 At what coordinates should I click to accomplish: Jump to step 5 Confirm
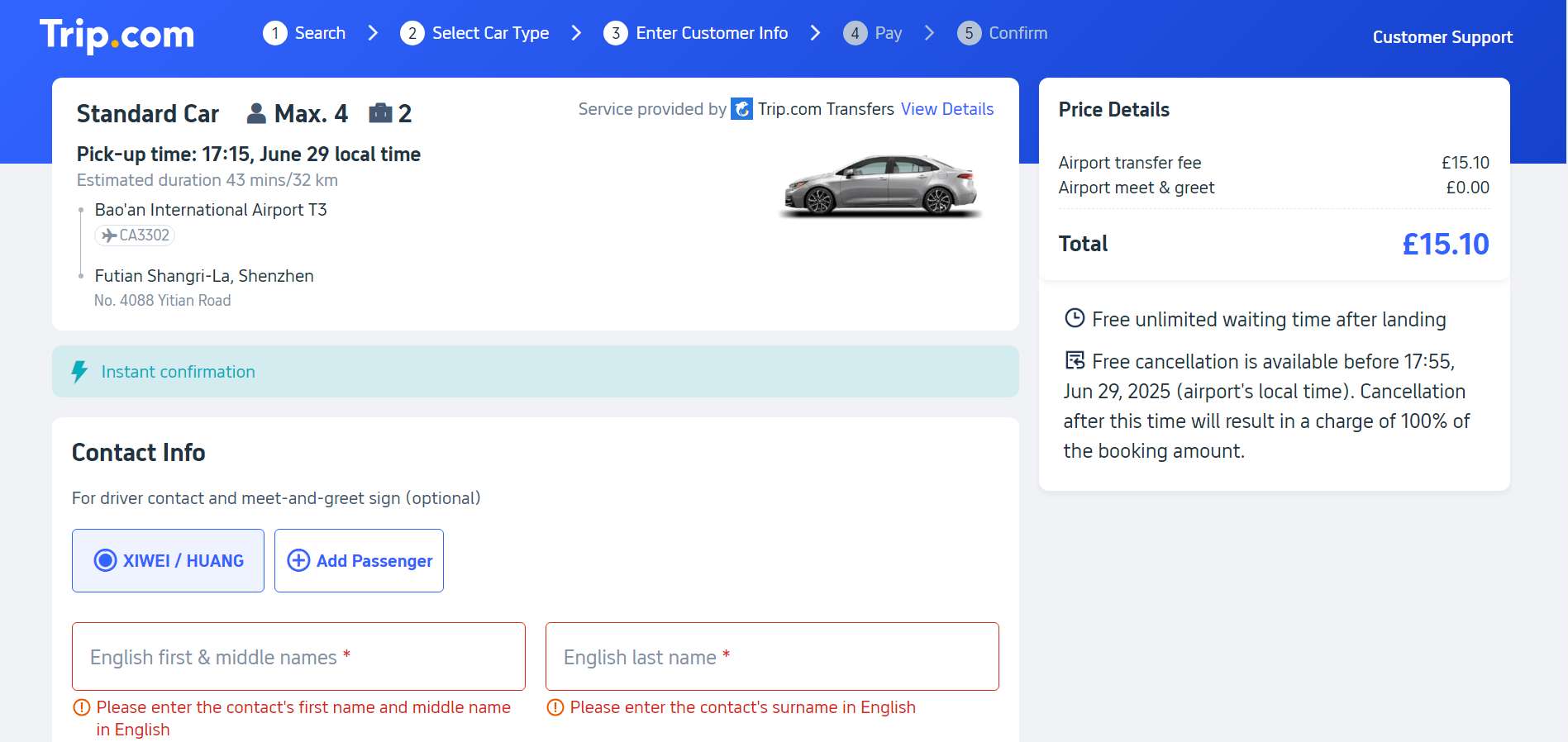click(x=1003, y=33)
